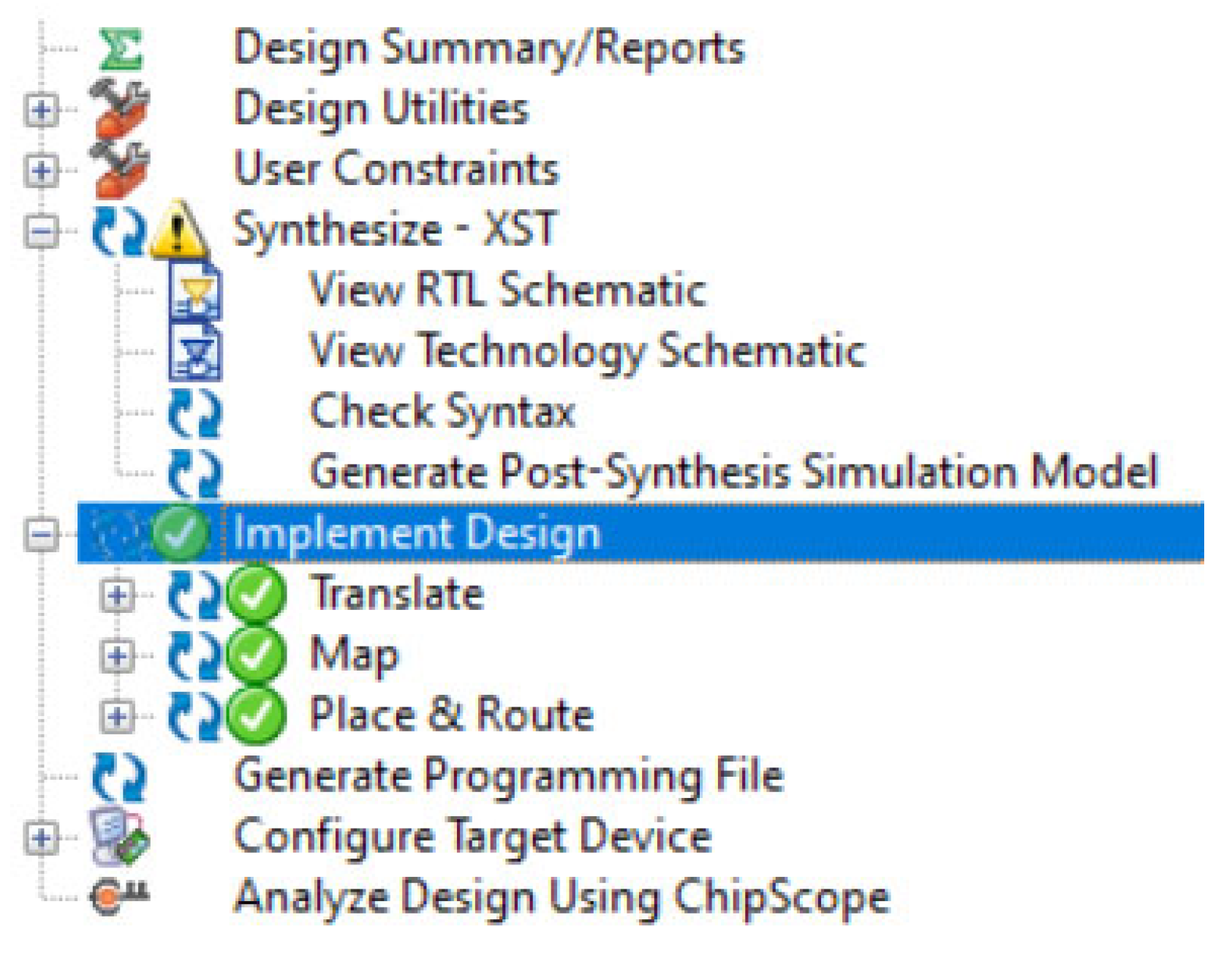The width and height of the screenshot is (1232, 953).
Task: Click the run arrows icon beside Check Syntax
Action: pyautogui.click(x=194, y=413)
